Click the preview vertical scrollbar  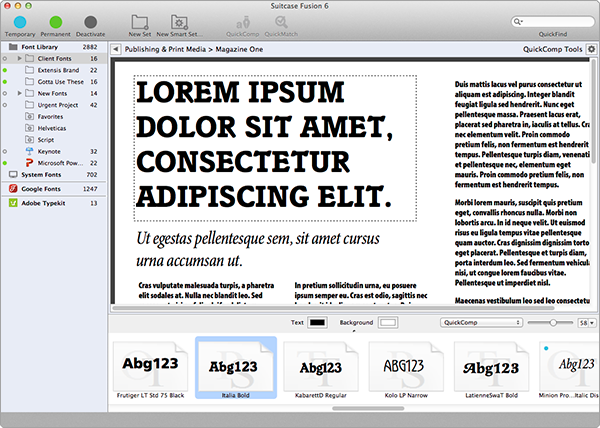[594, 111]
